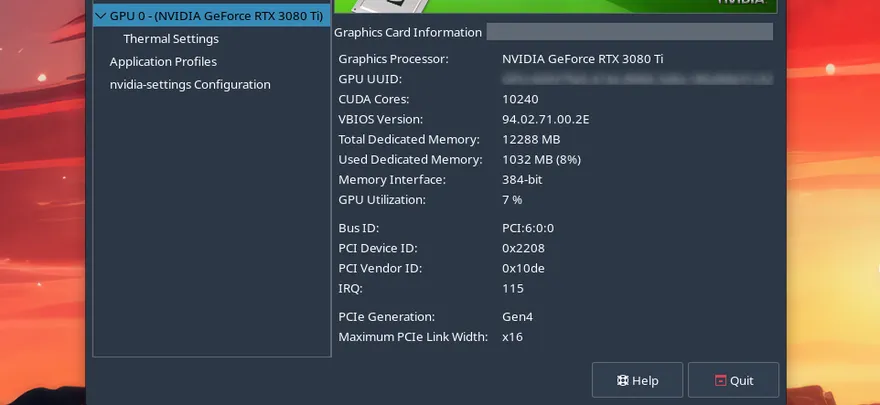Screen dimensions: 880x405
Task: Click the Graphics Processor name value
Action: coord(582,59)
